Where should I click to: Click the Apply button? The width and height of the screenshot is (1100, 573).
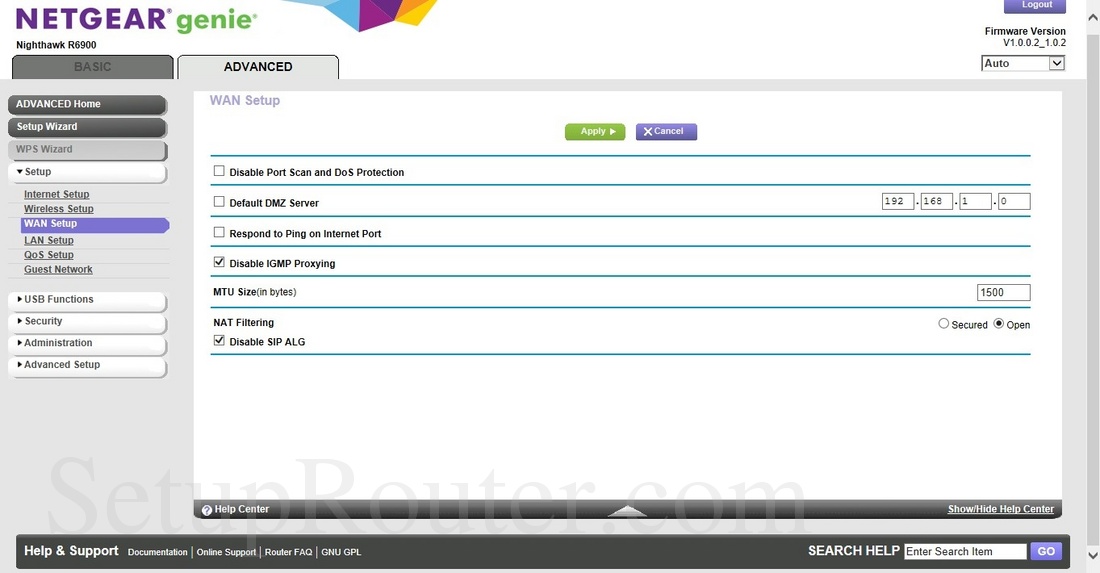pos(595,132)
